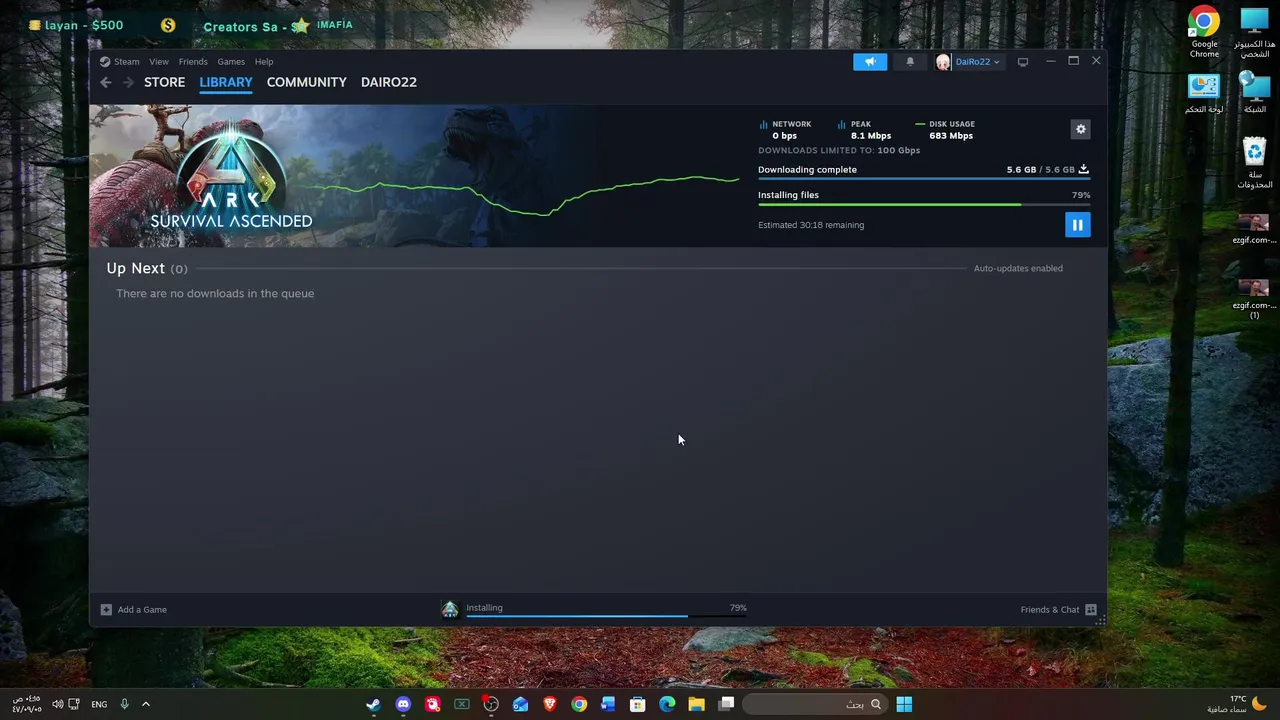The image size is (1280, 720).
Task: Click the DaiRo22 profile avatar
Action: tap(943, 62)
